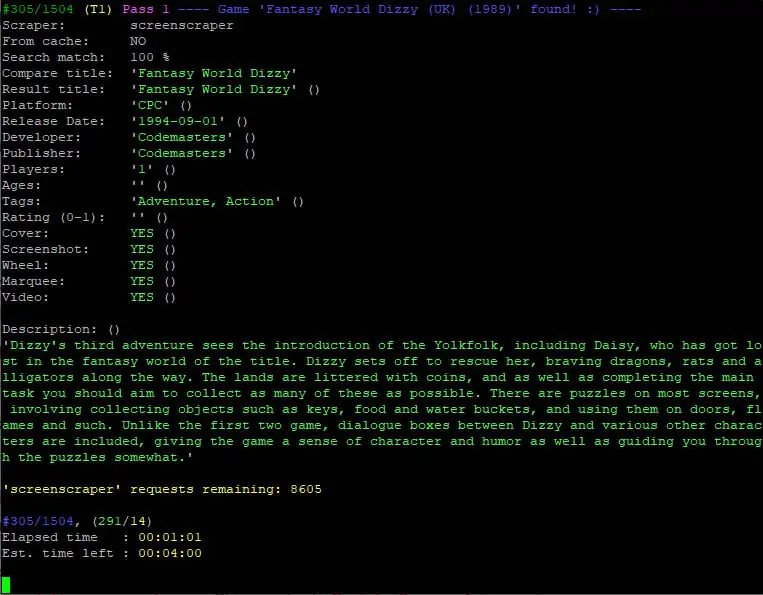
Task: Click the 'NO' cache value
Action: pos(138,41)
